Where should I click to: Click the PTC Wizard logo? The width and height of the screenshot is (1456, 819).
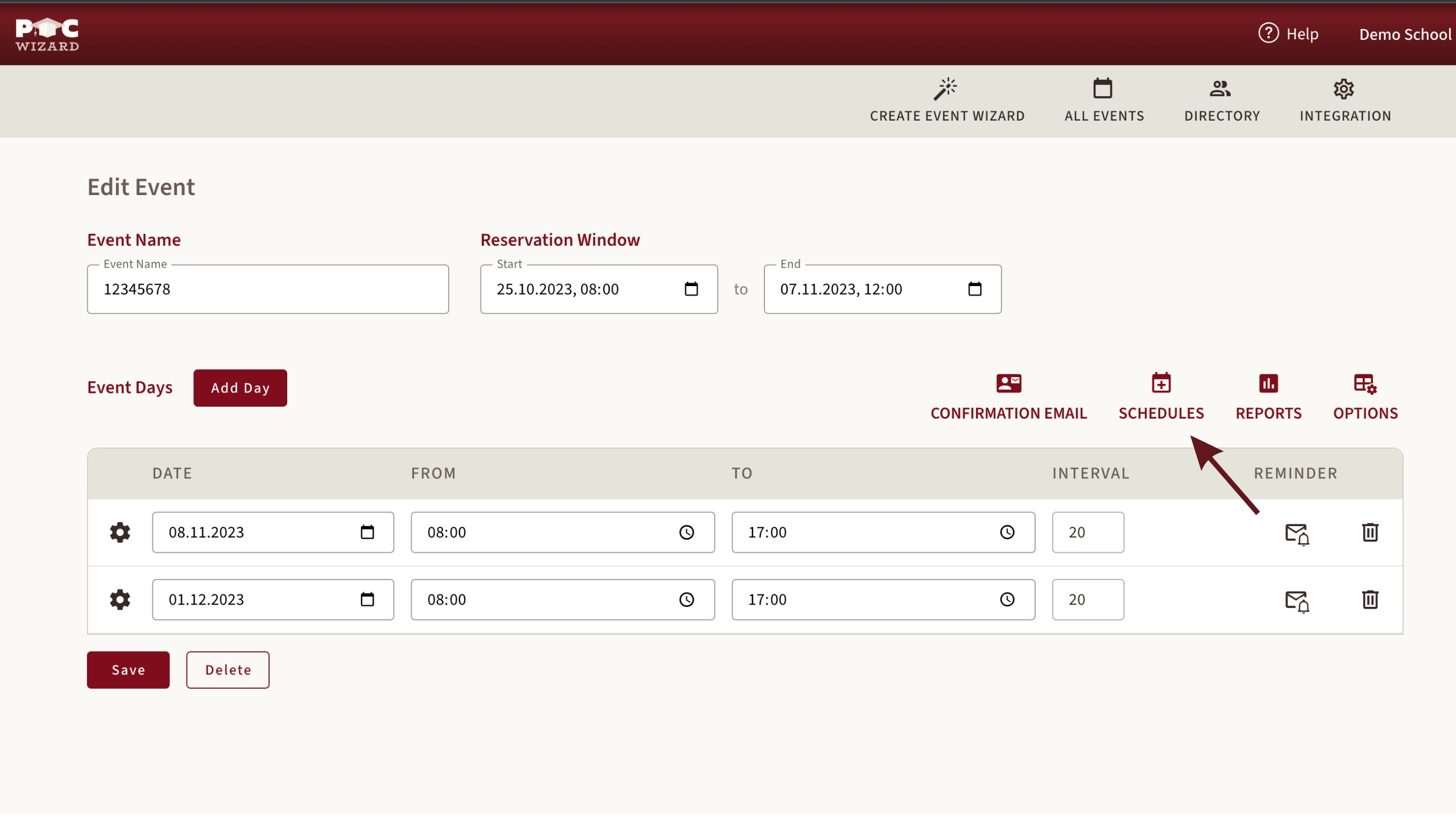[47, 34]
